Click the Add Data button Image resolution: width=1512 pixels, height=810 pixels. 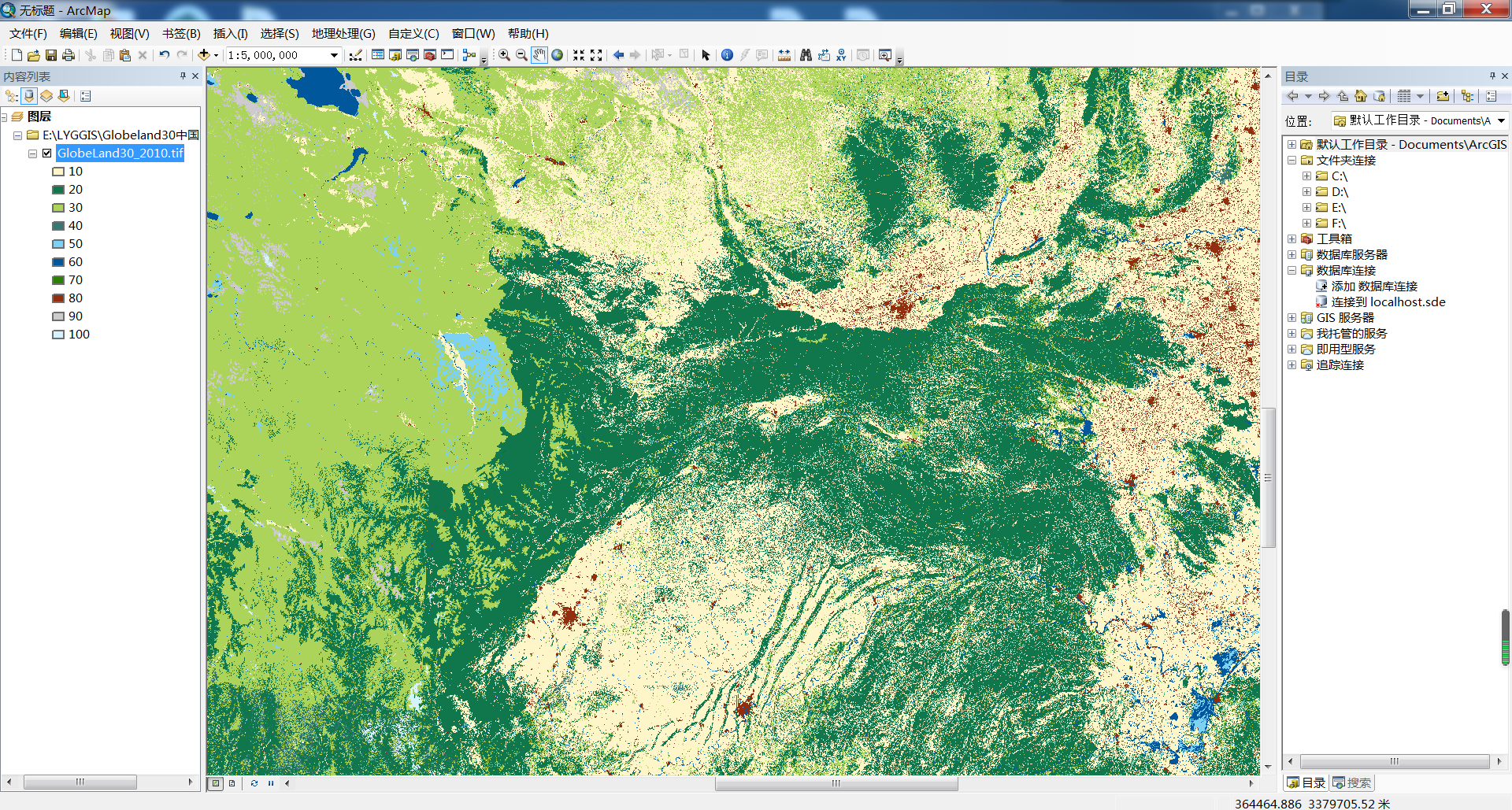pyautogui.click(x=204, y=55)
